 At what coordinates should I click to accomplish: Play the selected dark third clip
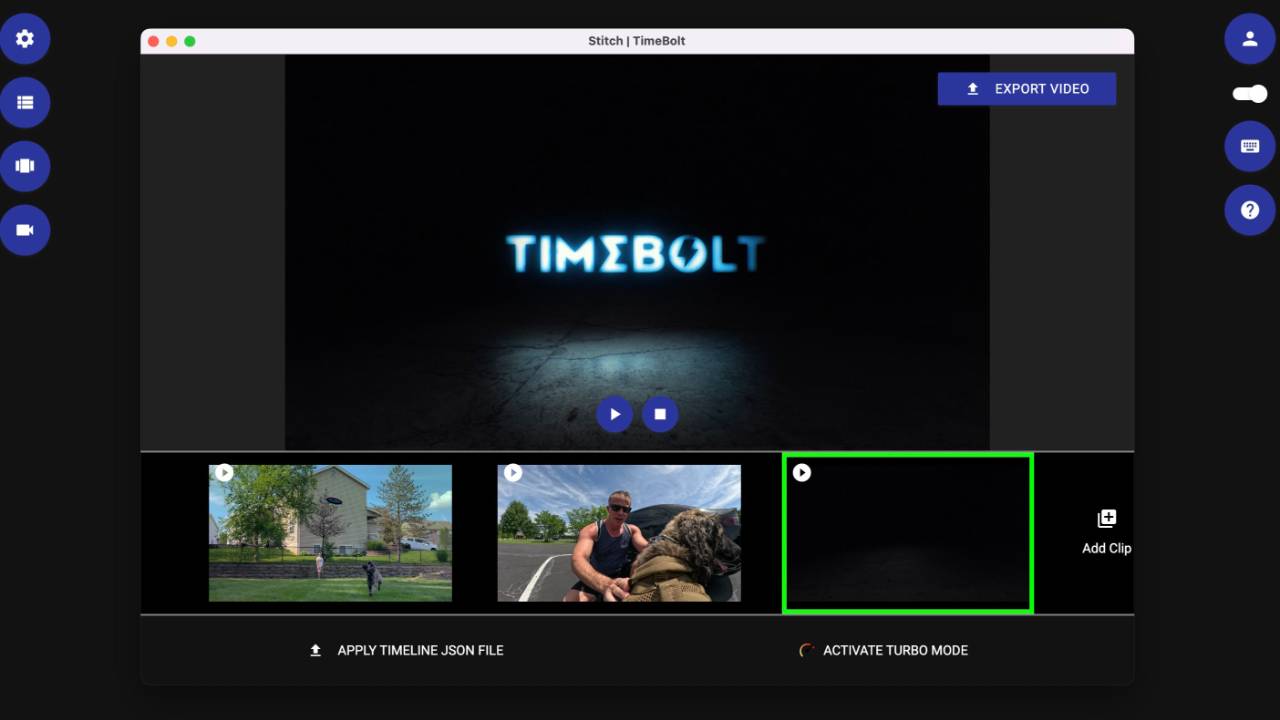pyautogui.click(x=802, y=472)
